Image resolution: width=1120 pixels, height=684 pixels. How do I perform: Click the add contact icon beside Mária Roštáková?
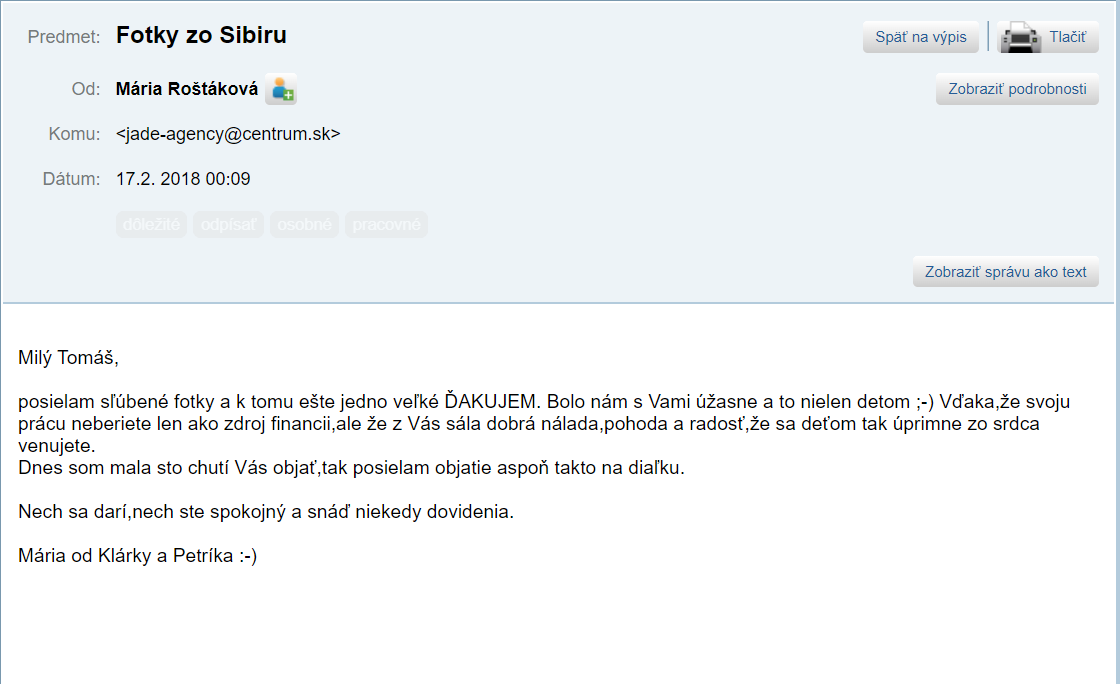[280, 89]
